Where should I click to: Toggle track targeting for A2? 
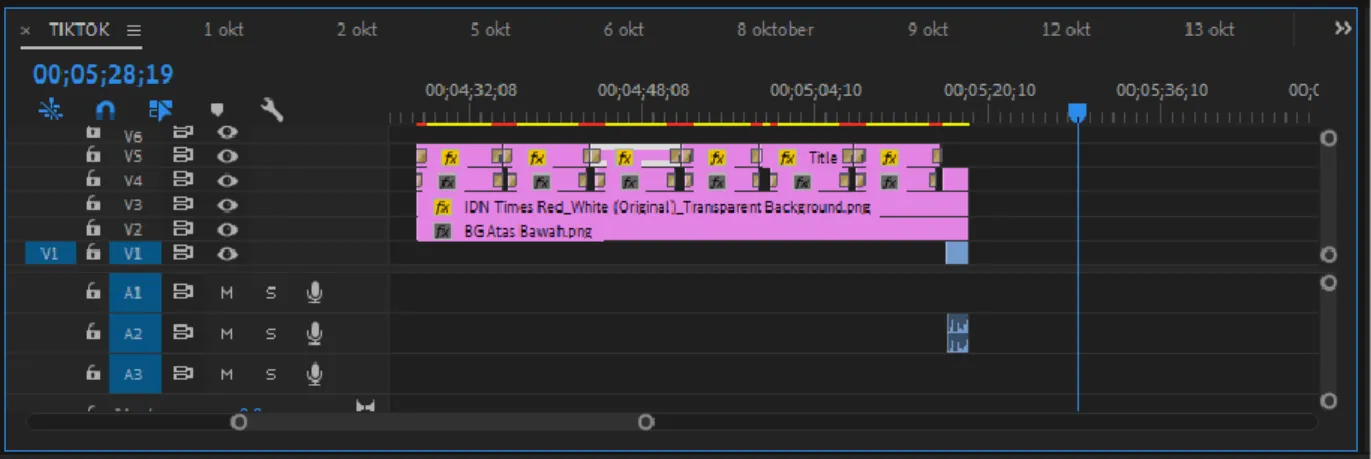coord(133,333)
